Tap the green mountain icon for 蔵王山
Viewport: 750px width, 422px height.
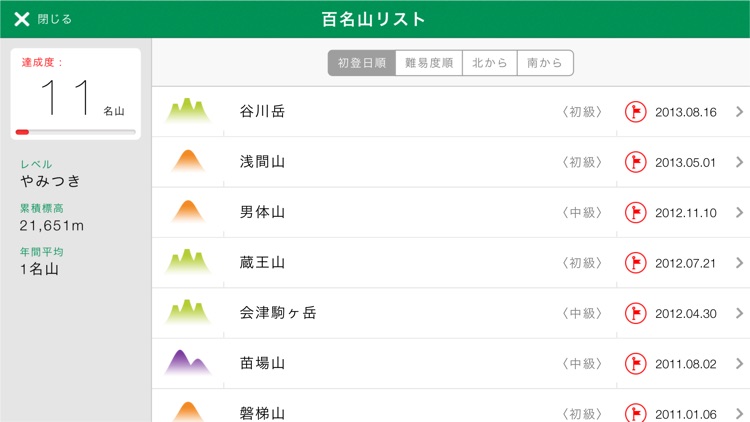[188, 262]
